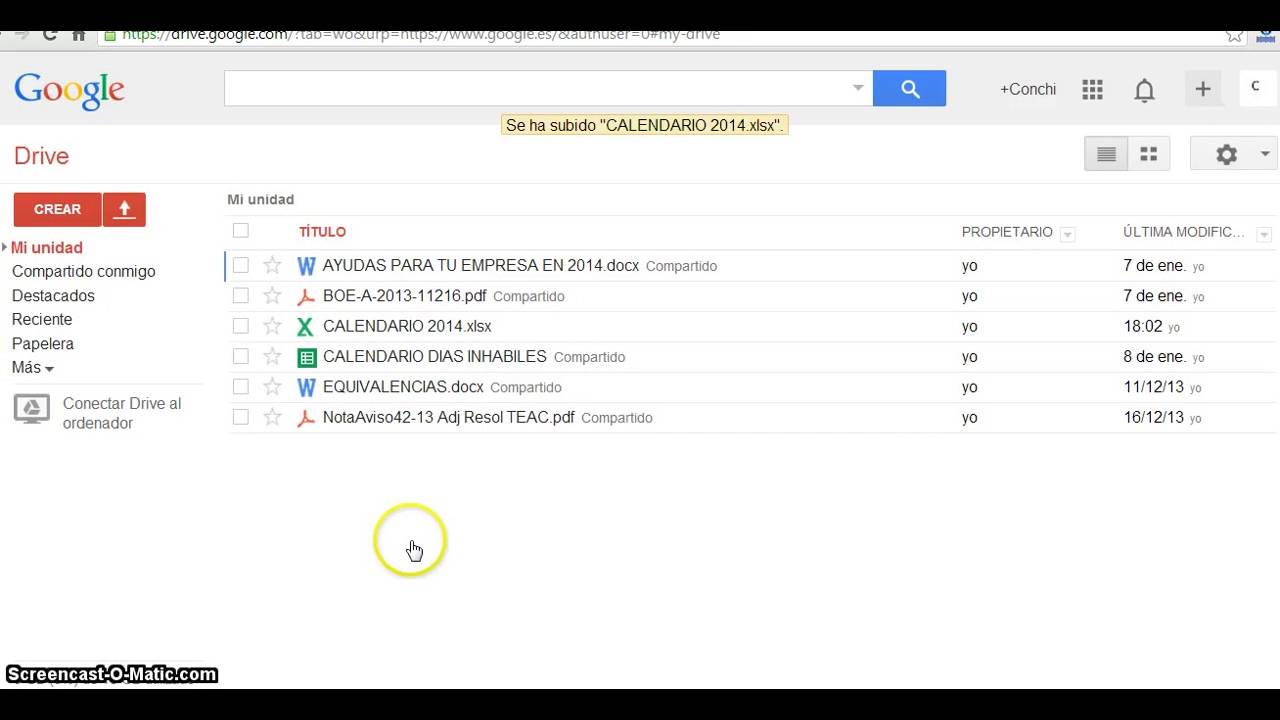Star the EQUIVALENCIAS.docx file
This screenshot has width=1280, height=720.
(x=272, y=387)
